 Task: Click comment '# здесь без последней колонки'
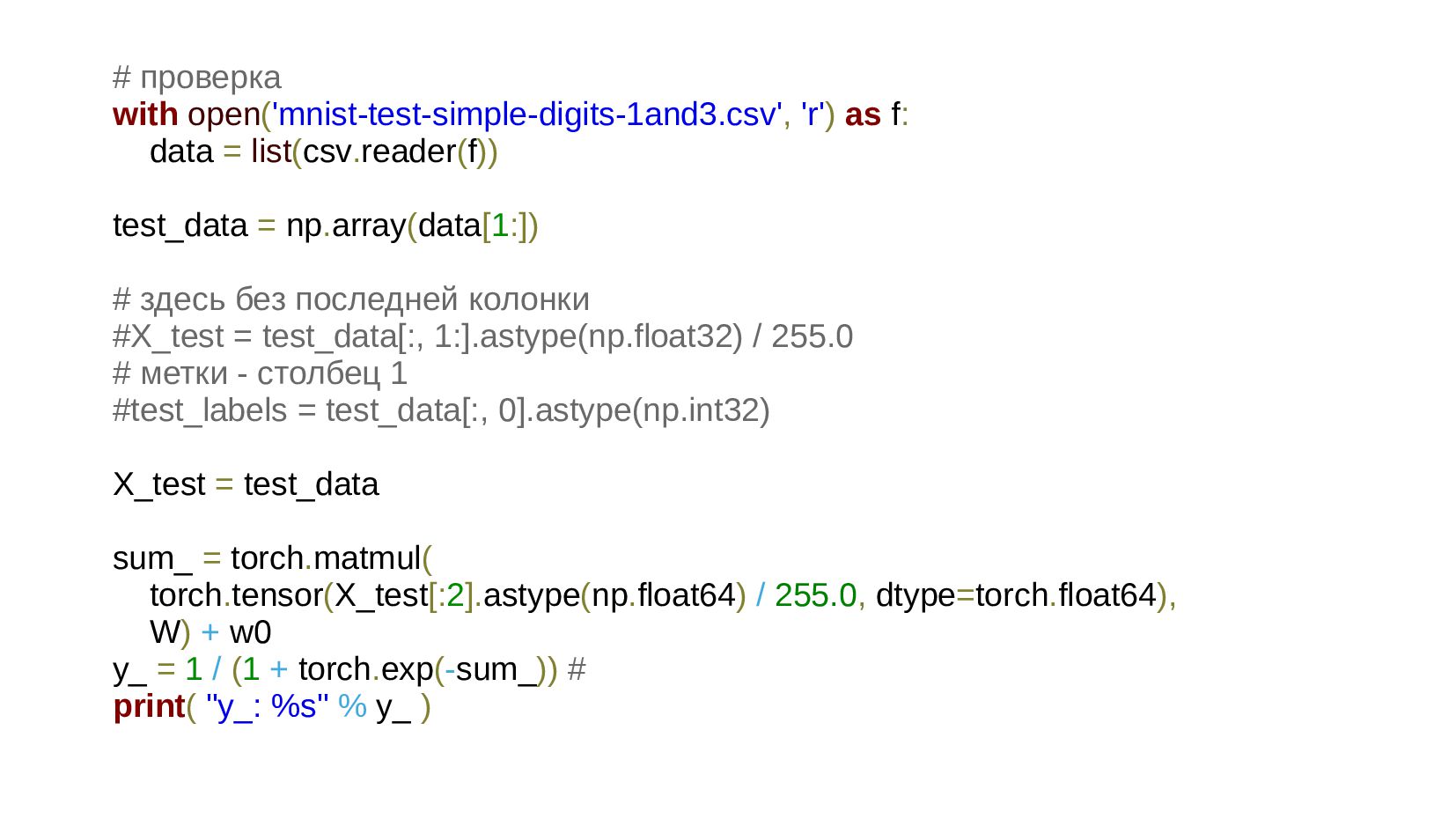click(x=351, y=299)
